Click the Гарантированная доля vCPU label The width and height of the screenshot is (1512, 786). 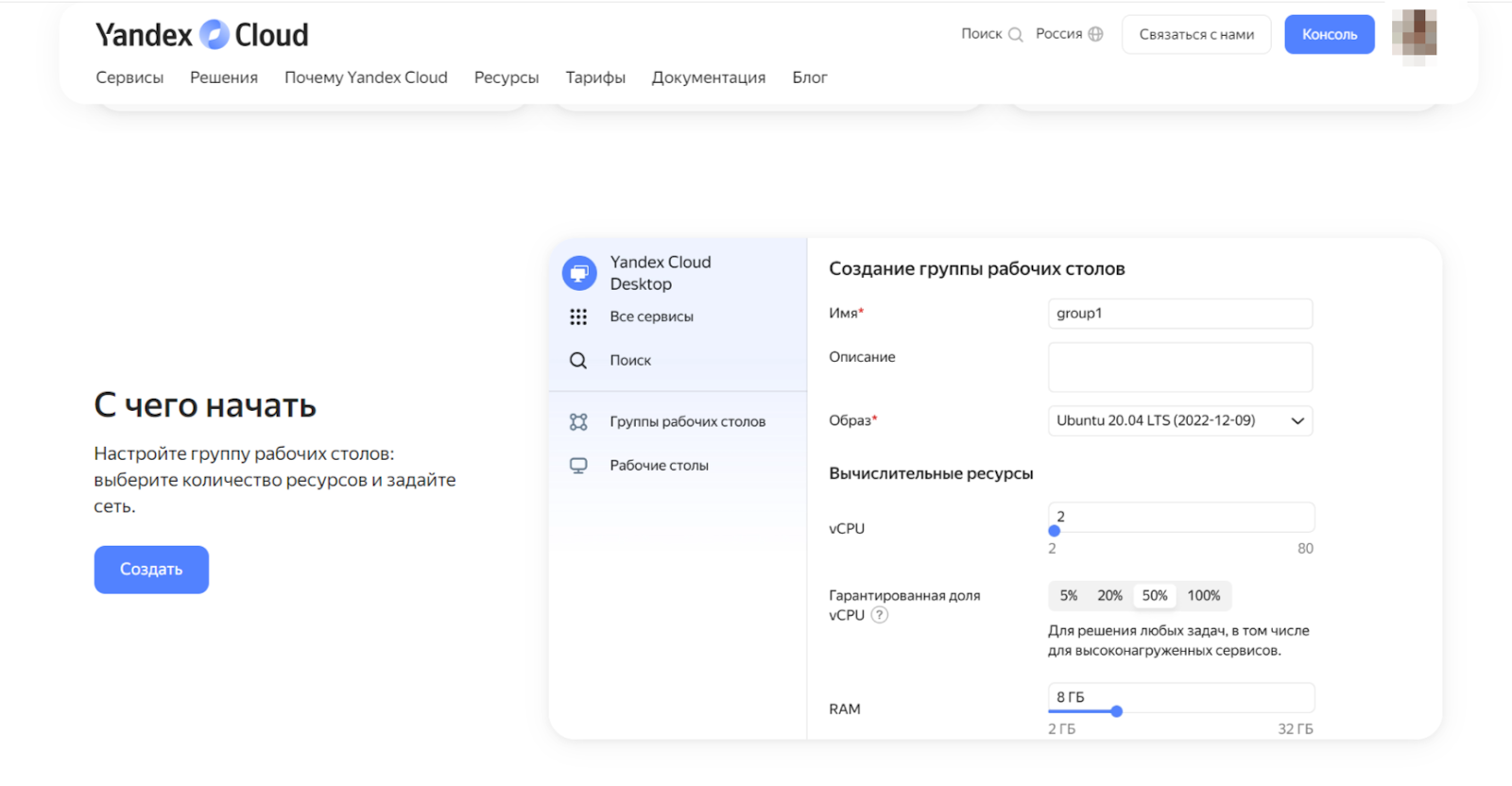[x=904, y=606]
